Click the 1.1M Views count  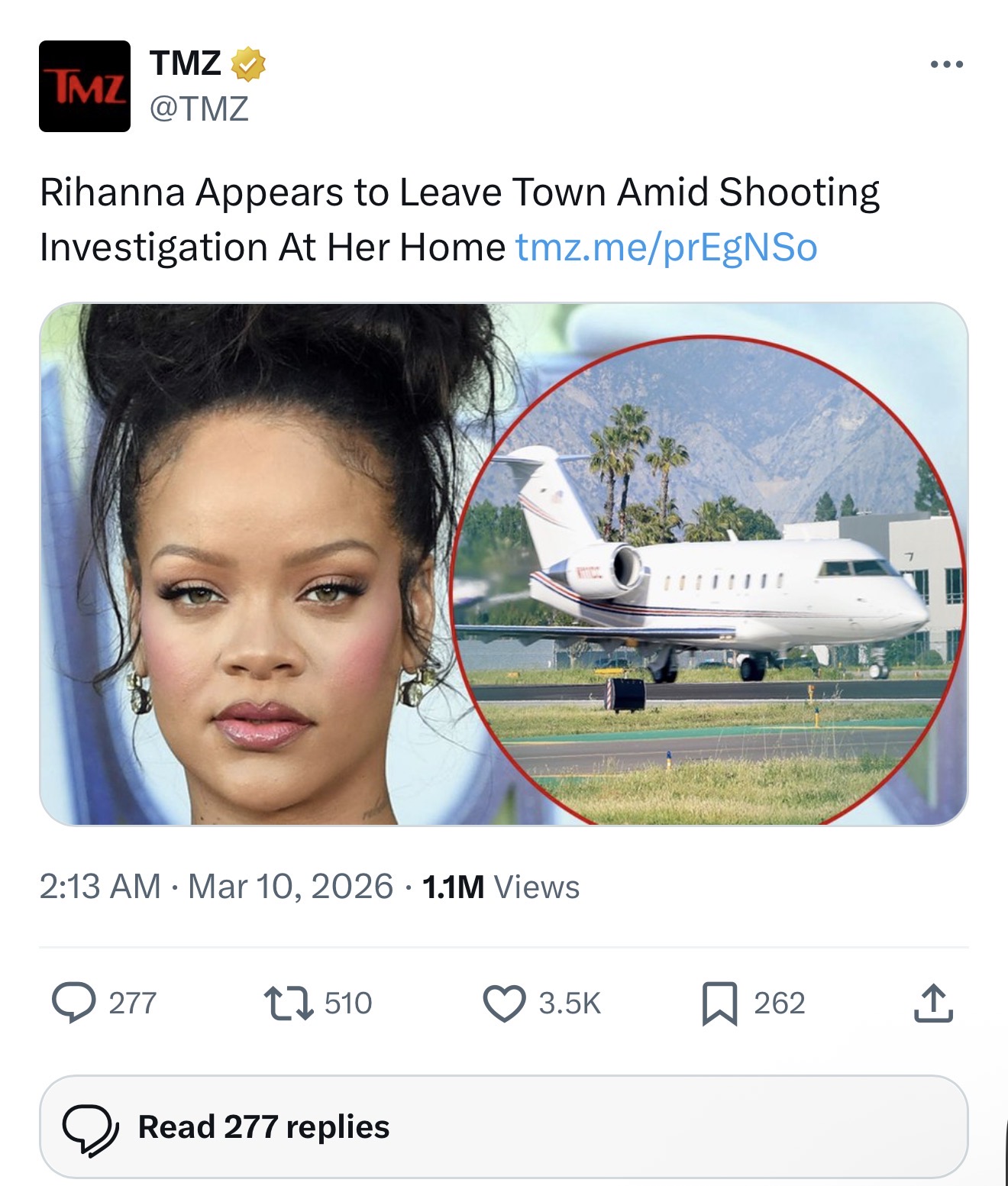click(x=501, y=887)
